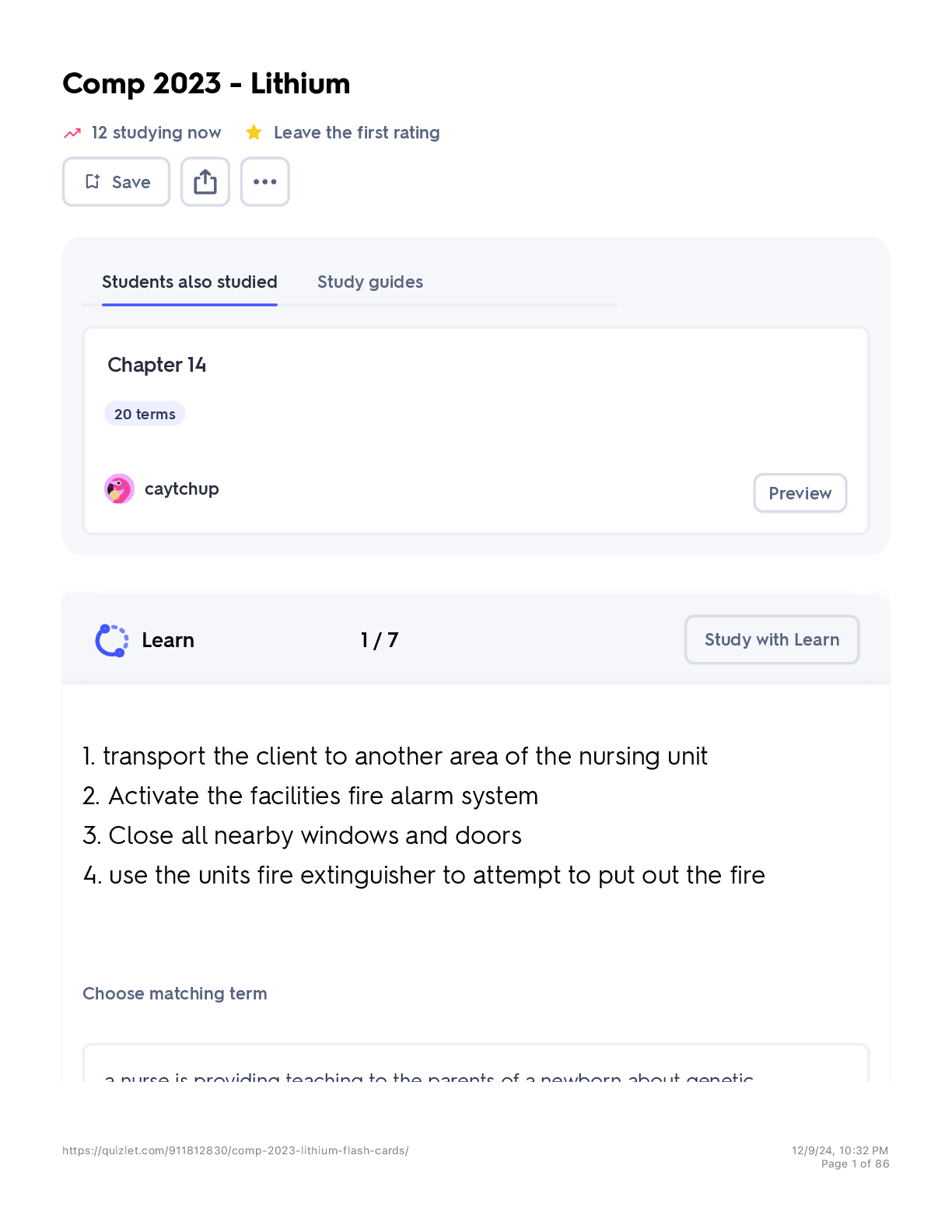Click the Save bookmark icon

click(93, 182)
